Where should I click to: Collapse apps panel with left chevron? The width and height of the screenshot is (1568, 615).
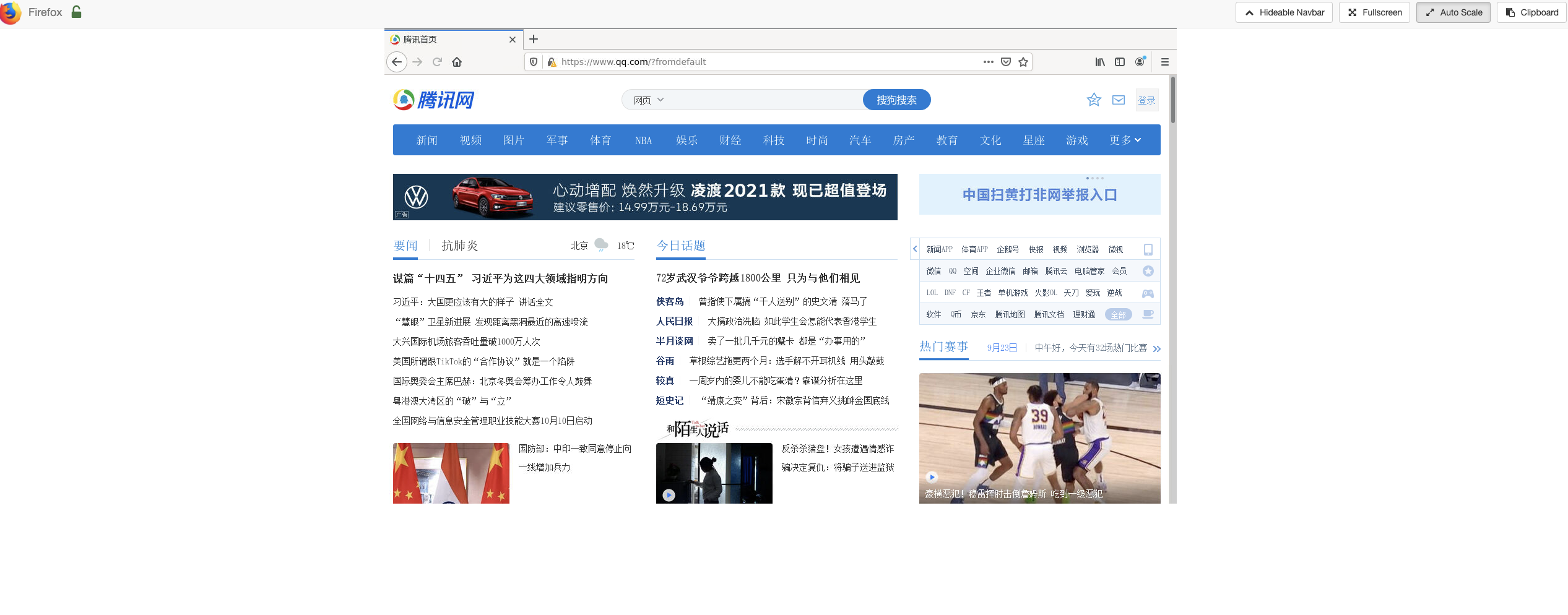915,249
